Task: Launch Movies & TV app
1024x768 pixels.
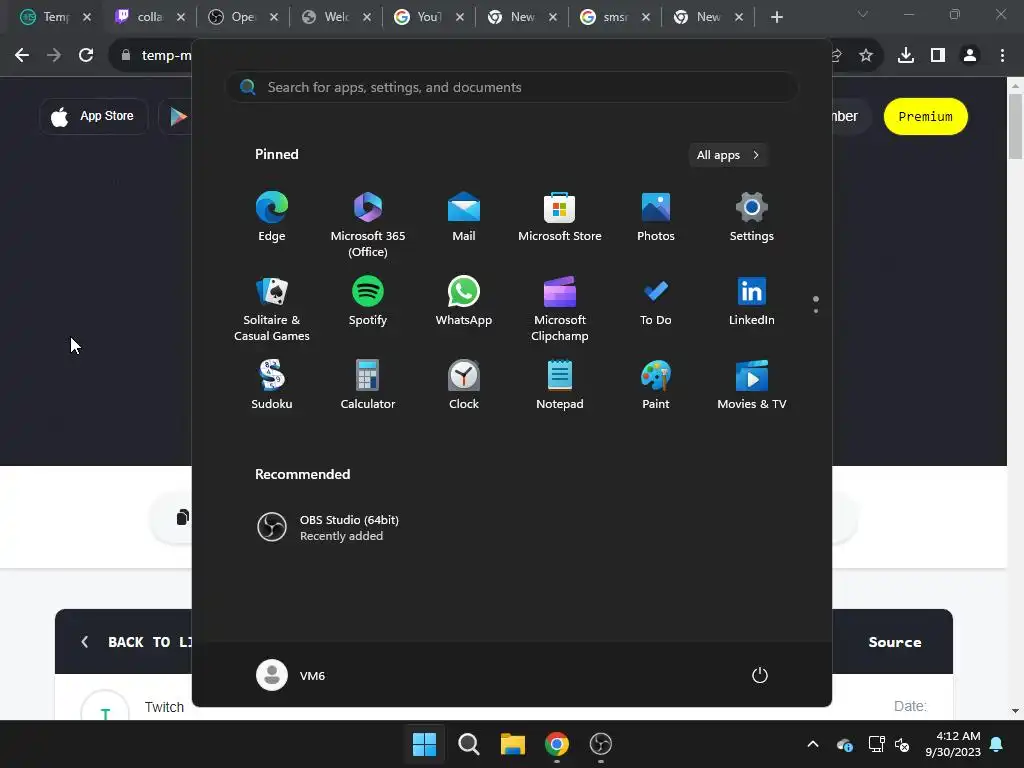Action: click(x=752, y=385)
